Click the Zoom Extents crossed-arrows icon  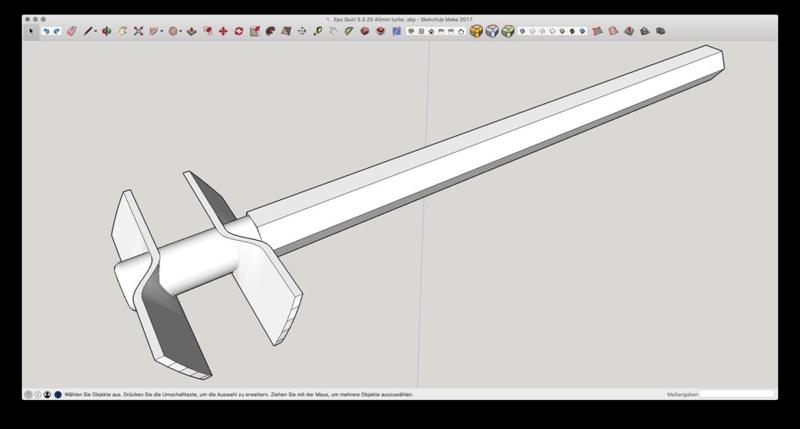(x=138, y=31)
